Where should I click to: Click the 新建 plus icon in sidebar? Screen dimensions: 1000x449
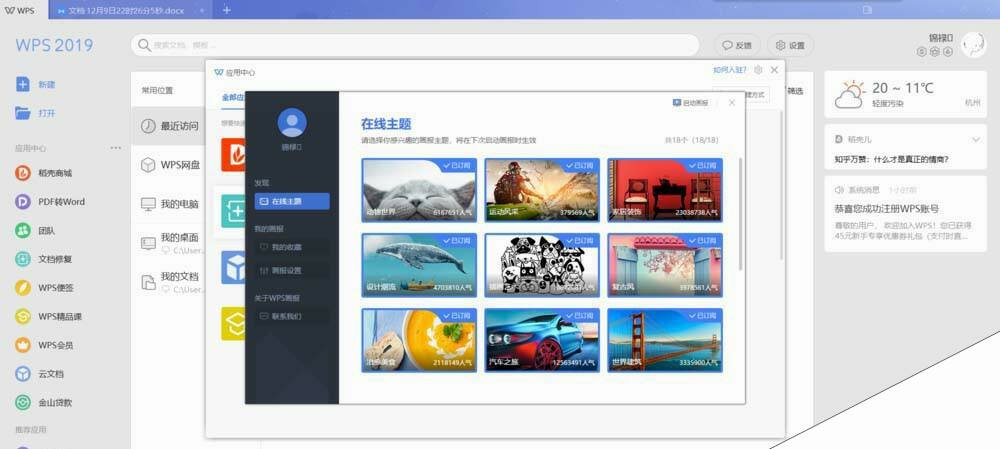23,84
